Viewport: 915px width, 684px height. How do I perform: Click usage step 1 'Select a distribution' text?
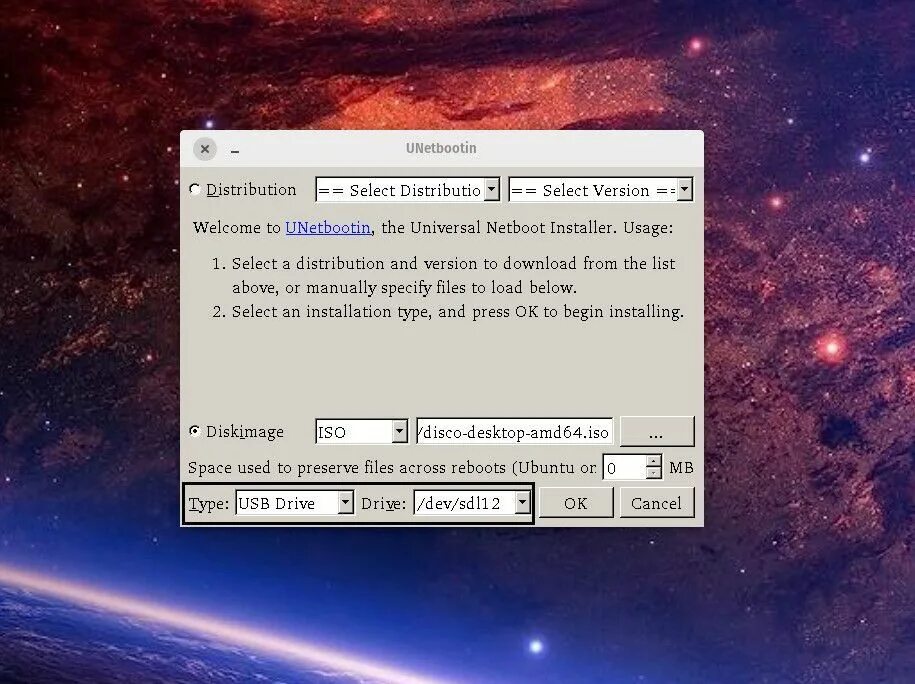(x=453, y=275)
